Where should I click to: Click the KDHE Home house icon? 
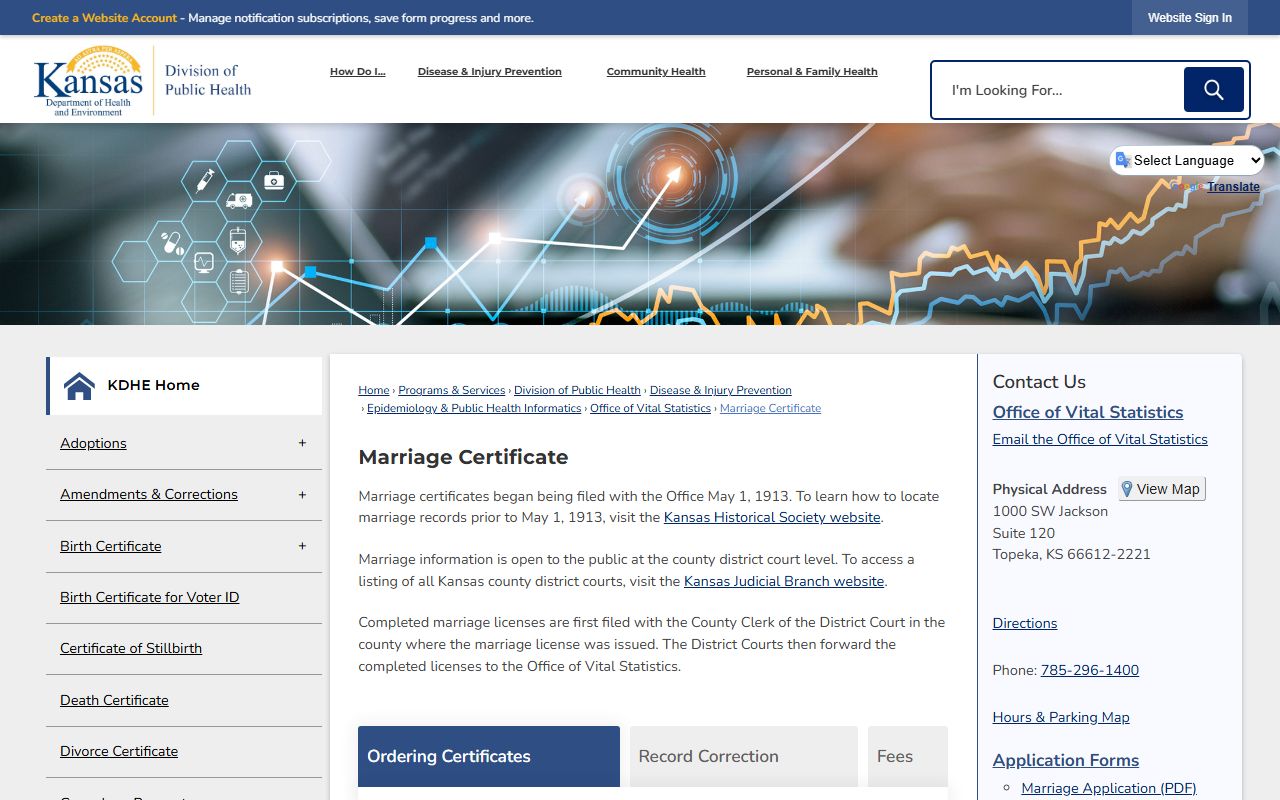(x=79, y=386)
